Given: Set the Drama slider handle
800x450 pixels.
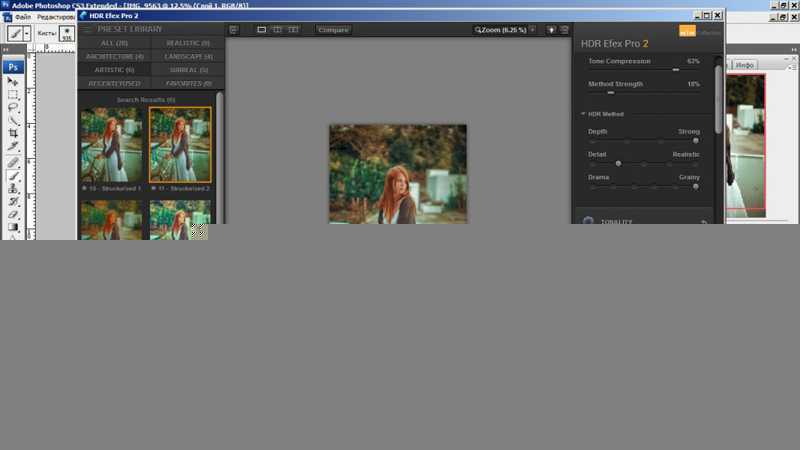Looking at the screenshot, I should [695, 186].
